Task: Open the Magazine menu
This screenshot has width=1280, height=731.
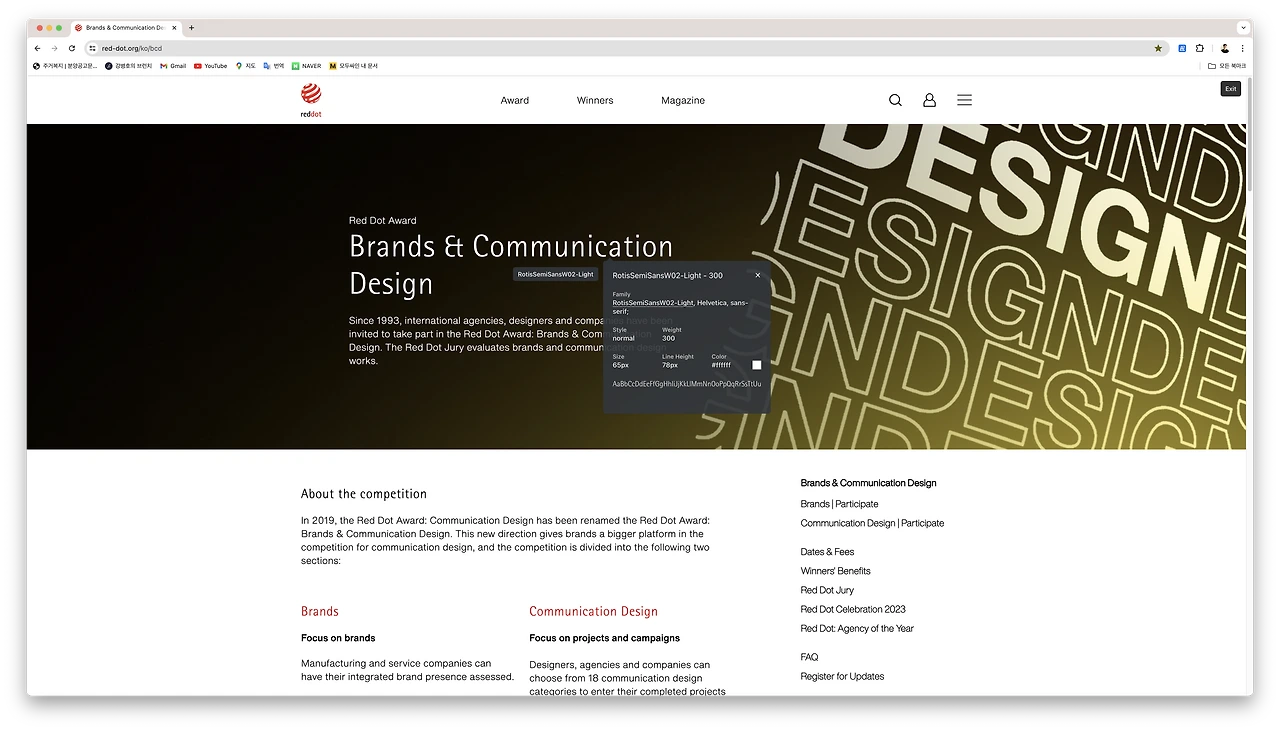Action: [683, 100]
